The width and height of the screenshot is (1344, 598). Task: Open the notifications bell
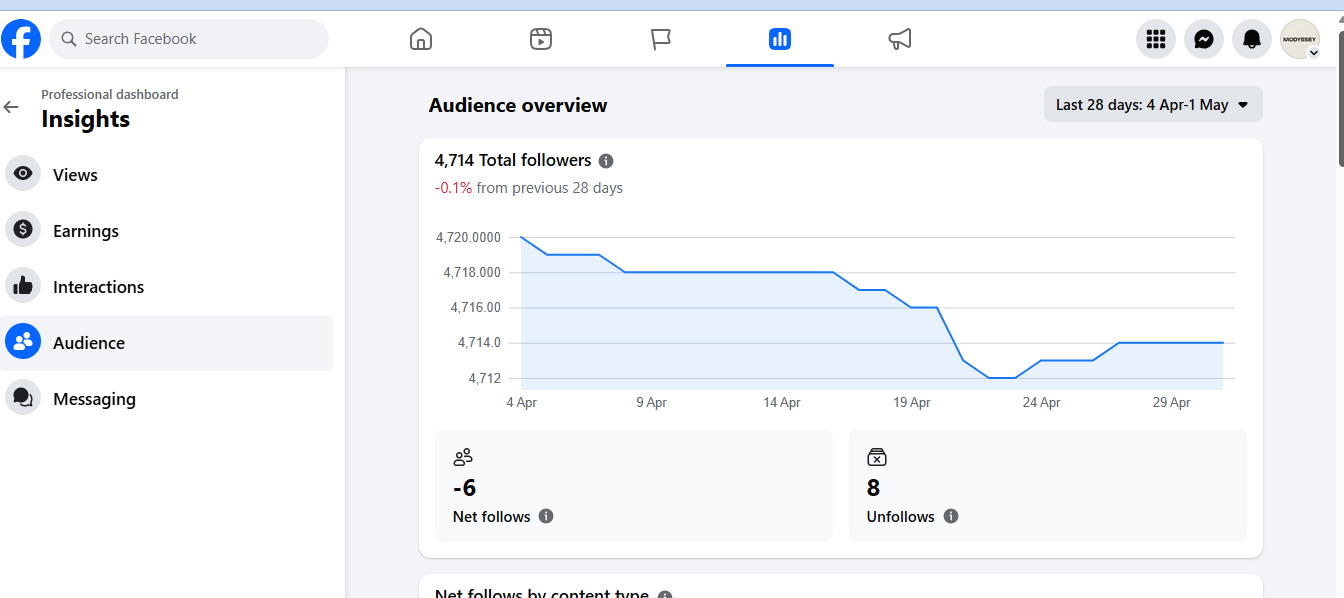click(x=1252, y=39)
